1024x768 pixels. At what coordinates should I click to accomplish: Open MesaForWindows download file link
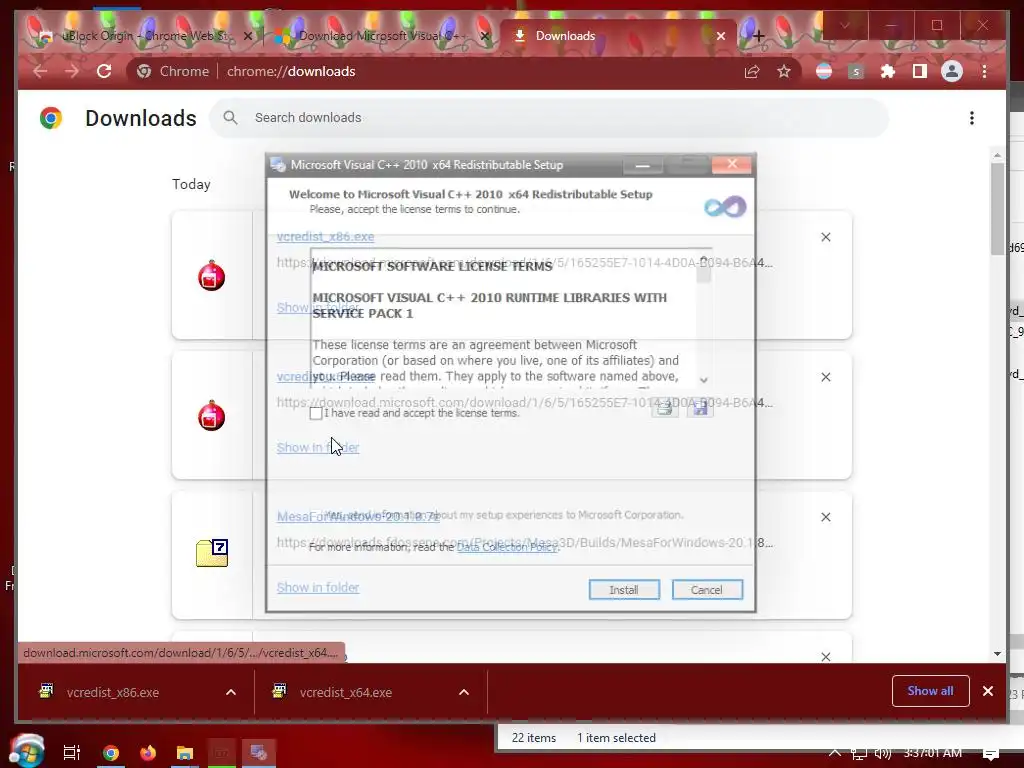[358, 517]
